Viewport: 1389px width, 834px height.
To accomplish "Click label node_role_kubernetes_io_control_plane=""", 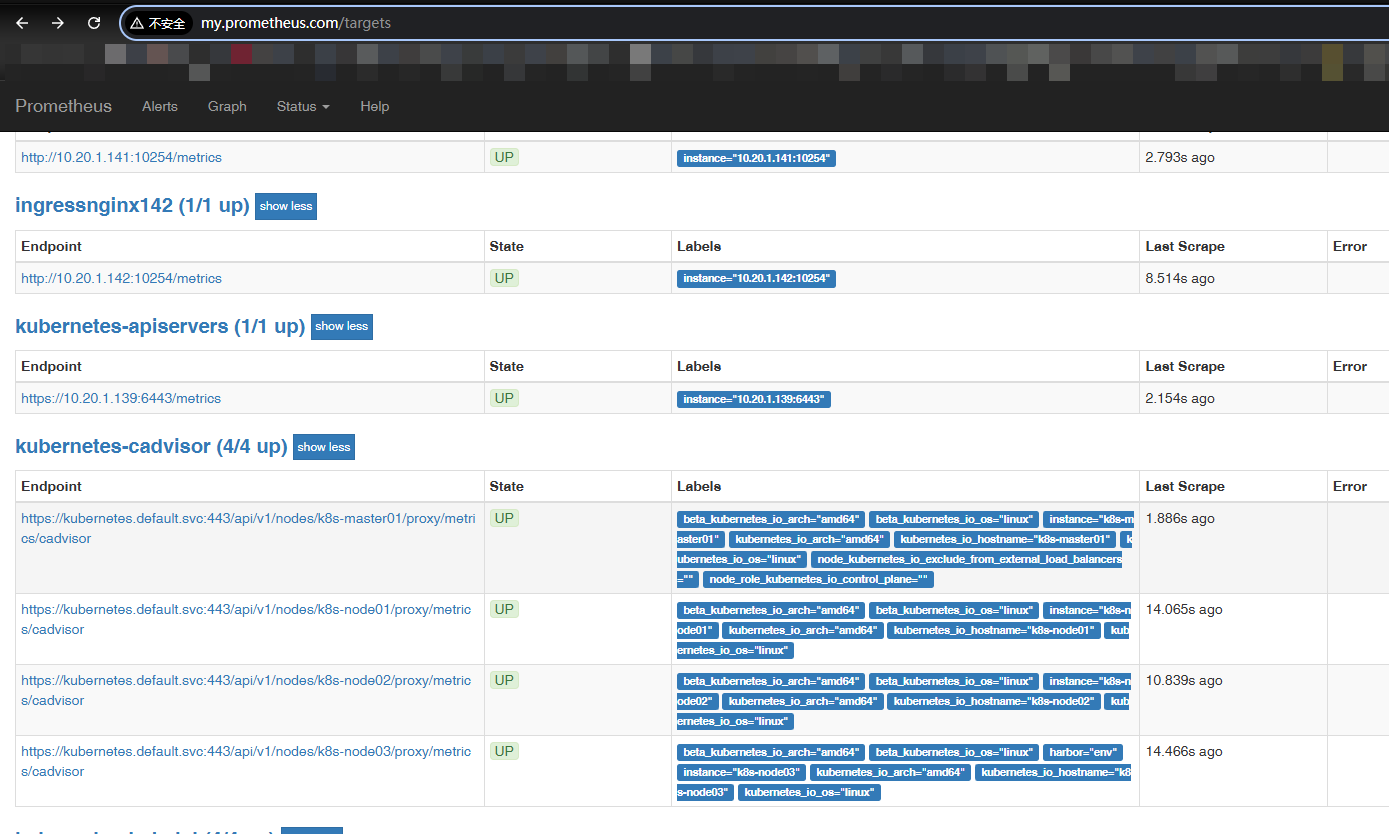I will [818, 580].
